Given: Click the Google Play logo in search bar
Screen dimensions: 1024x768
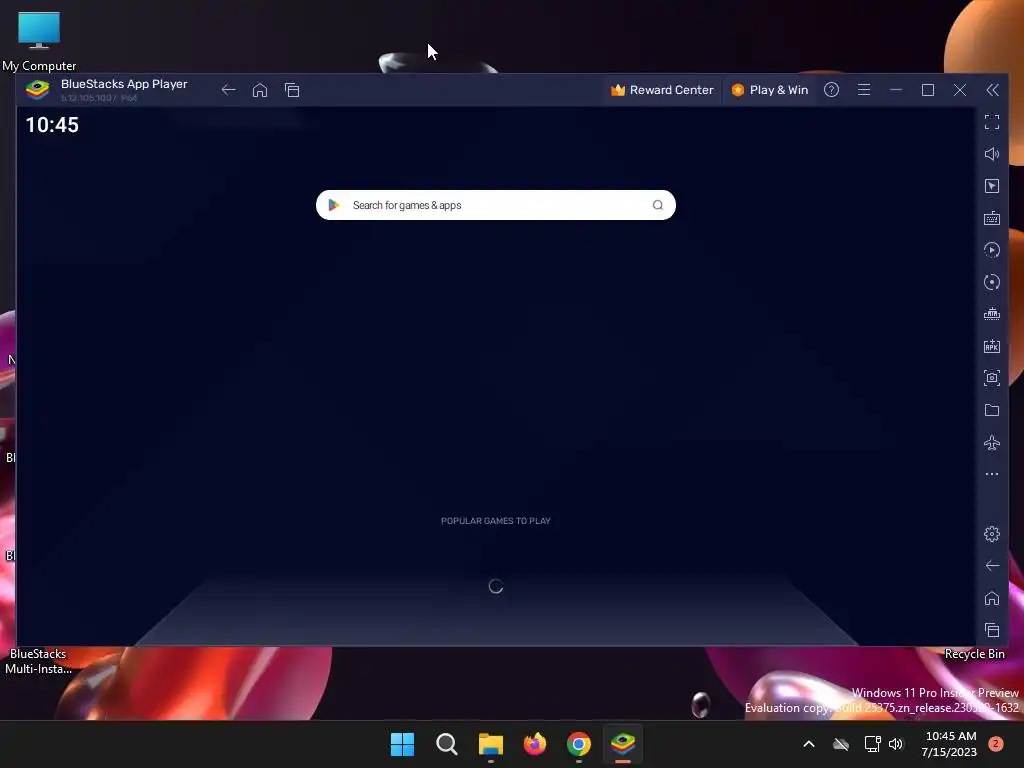Looking at the screenshot, I should coord(334,205).
